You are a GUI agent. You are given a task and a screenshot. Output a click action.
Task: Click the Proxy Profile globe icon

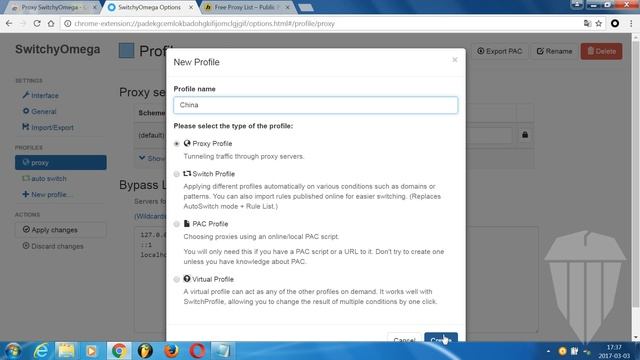[187, 143]
